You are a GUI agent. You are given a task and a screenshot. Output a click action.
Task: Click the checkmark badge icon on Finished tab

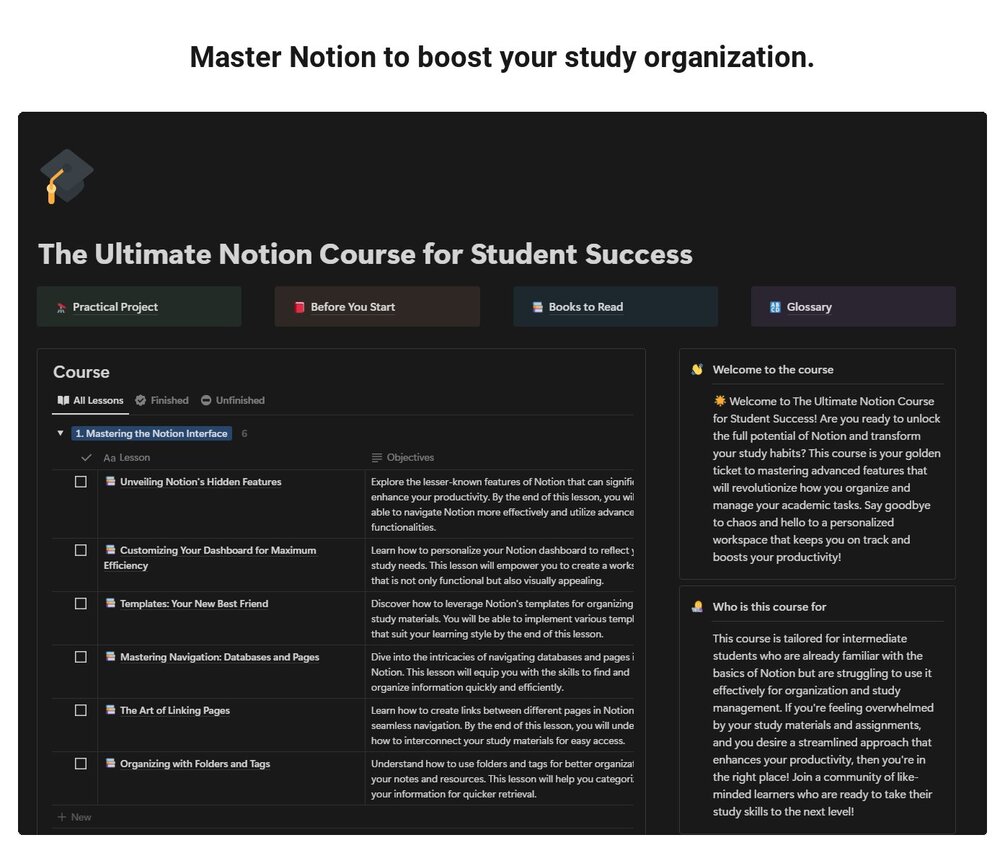140,401
